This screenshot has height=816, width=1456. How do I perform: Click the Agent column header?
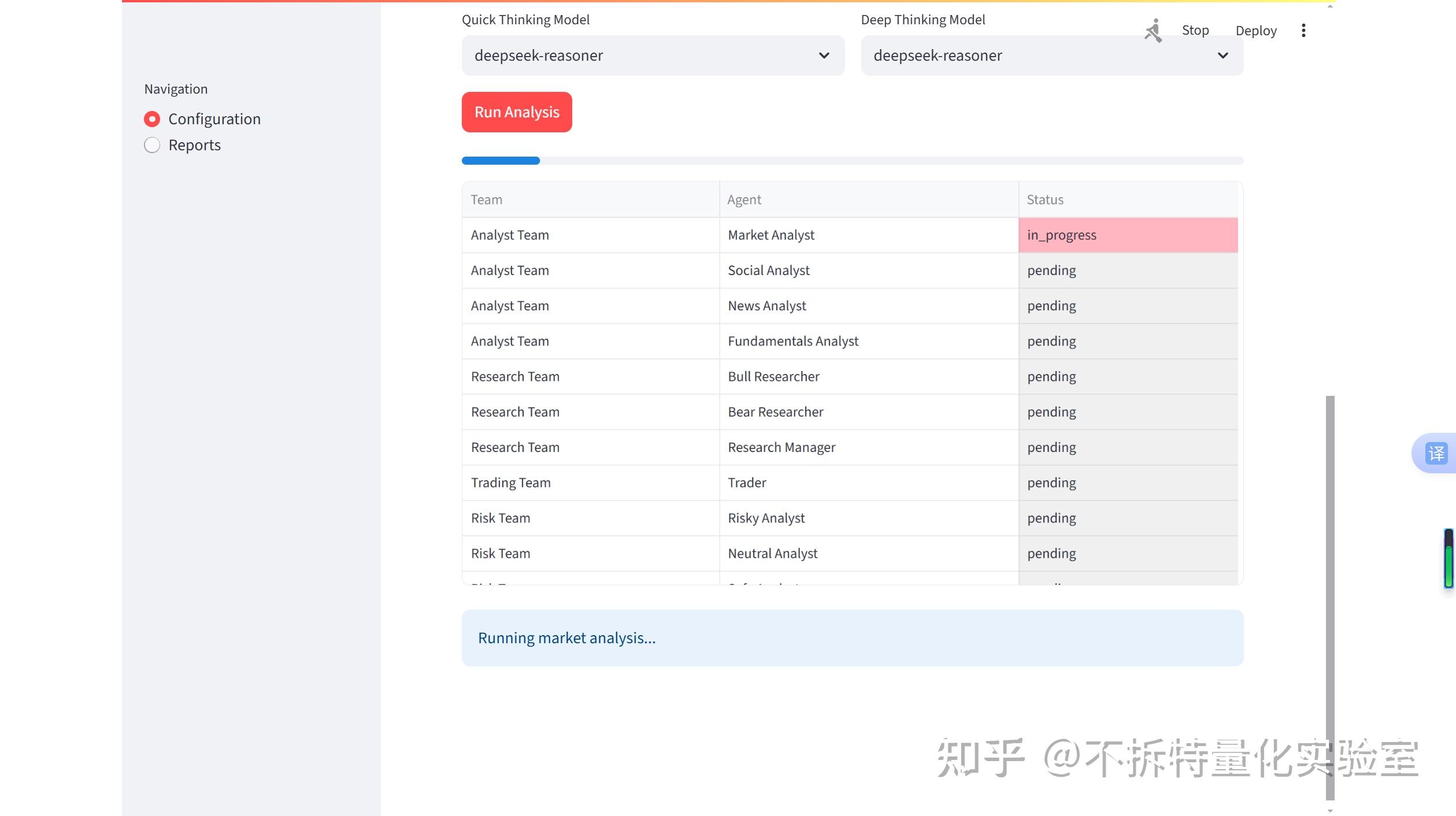[744, 199]
